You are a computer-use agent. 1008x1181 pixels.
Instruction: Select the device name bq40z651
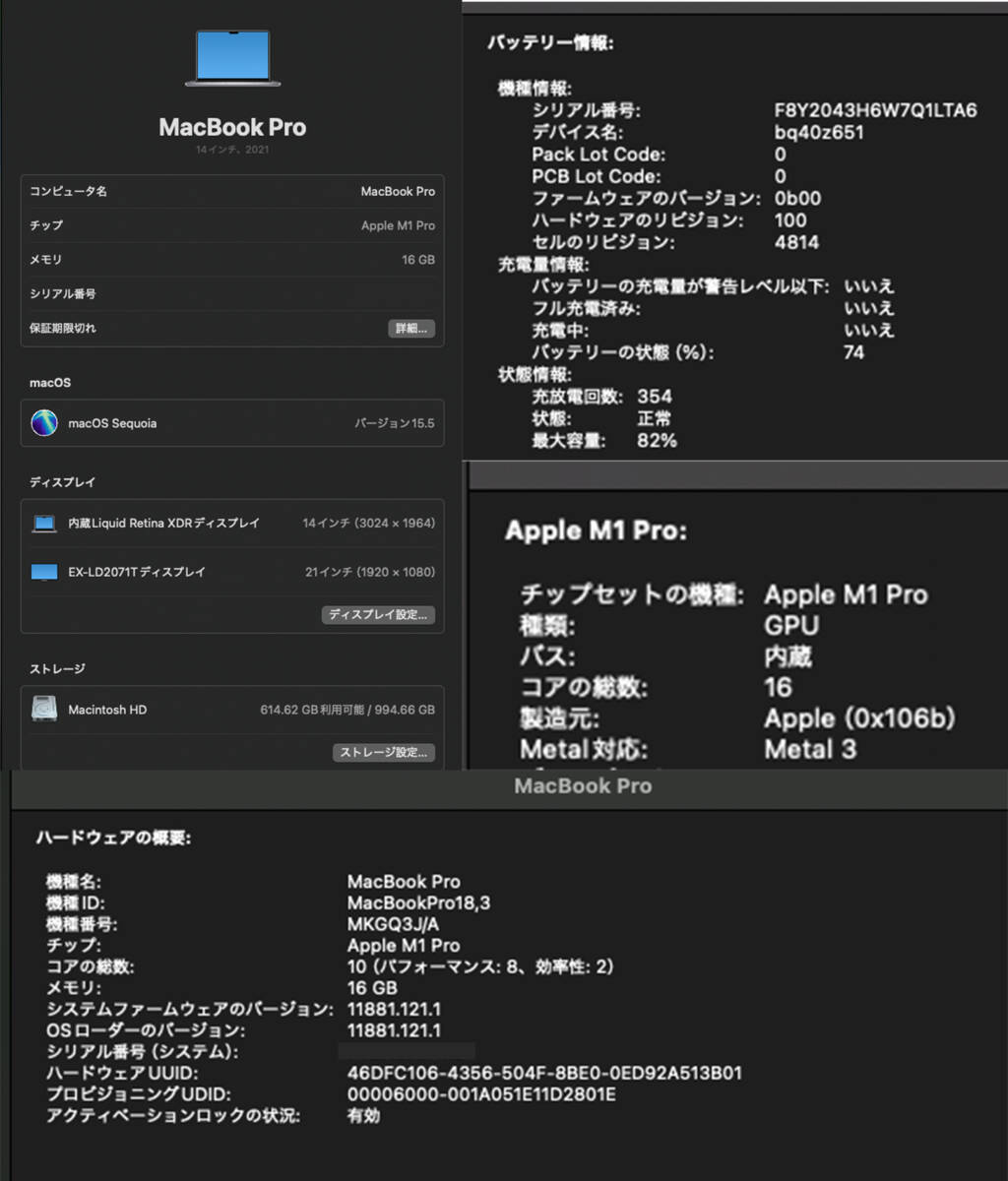819,132
